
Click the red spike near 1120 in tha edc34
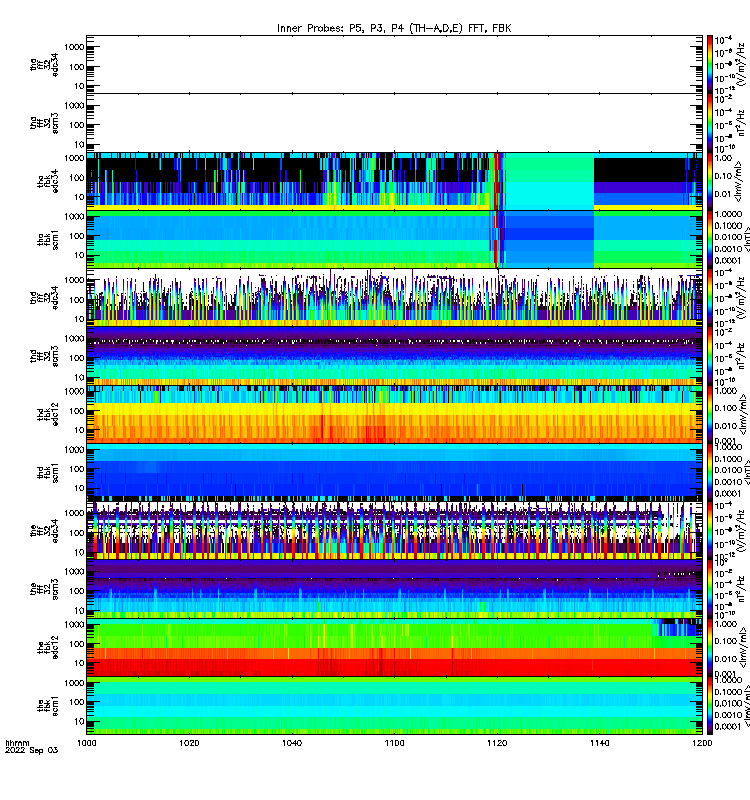coord(496,181)
